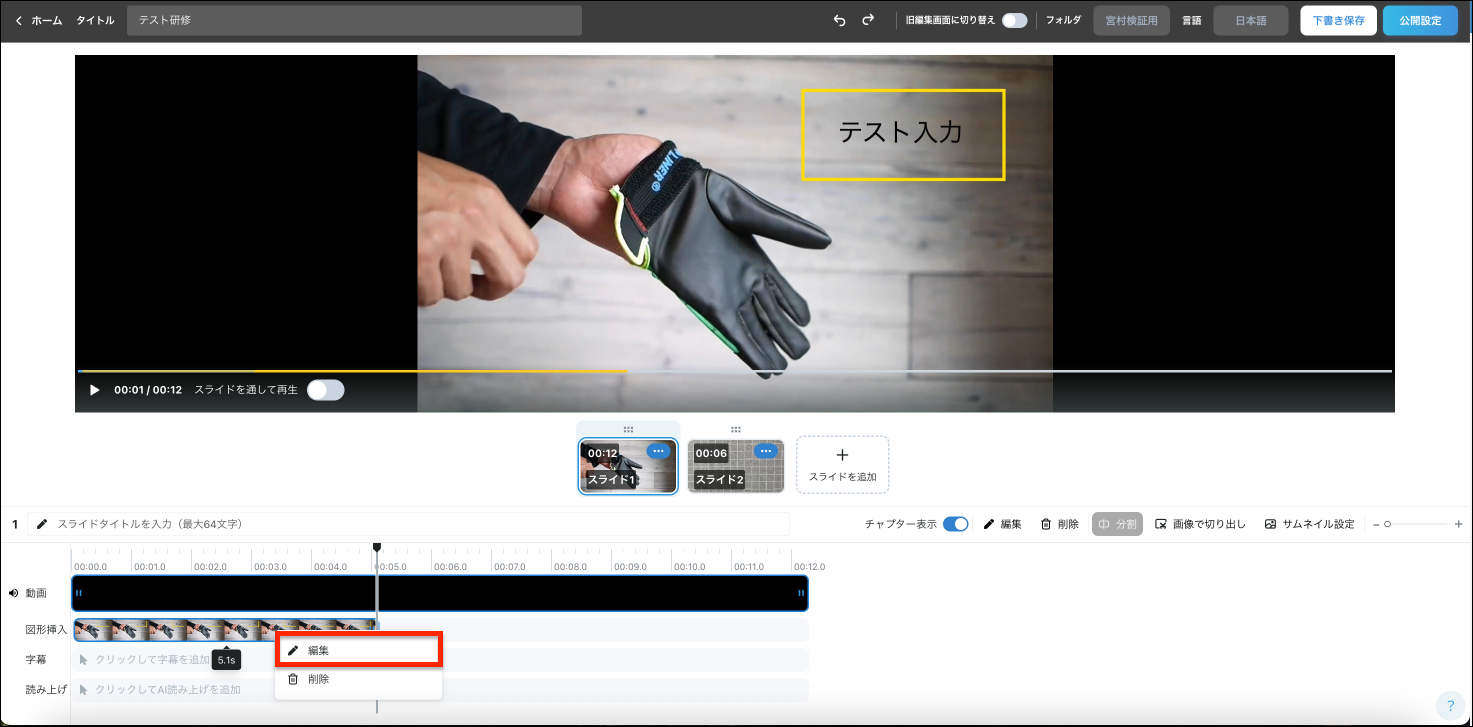Image resolution: width=1473 pixels, height=727 pixels.
Task: Edit the title field テスト研修
Action: pyautogui.click(x=354, y=20)
